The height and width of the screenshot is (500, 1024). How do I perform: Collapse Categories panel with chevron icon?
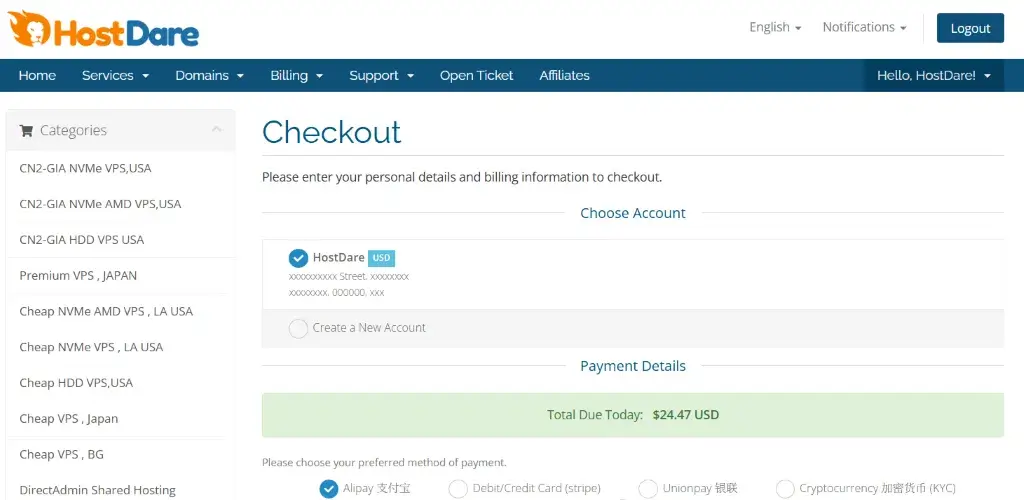pyautogui.click(x=217, y=130)
